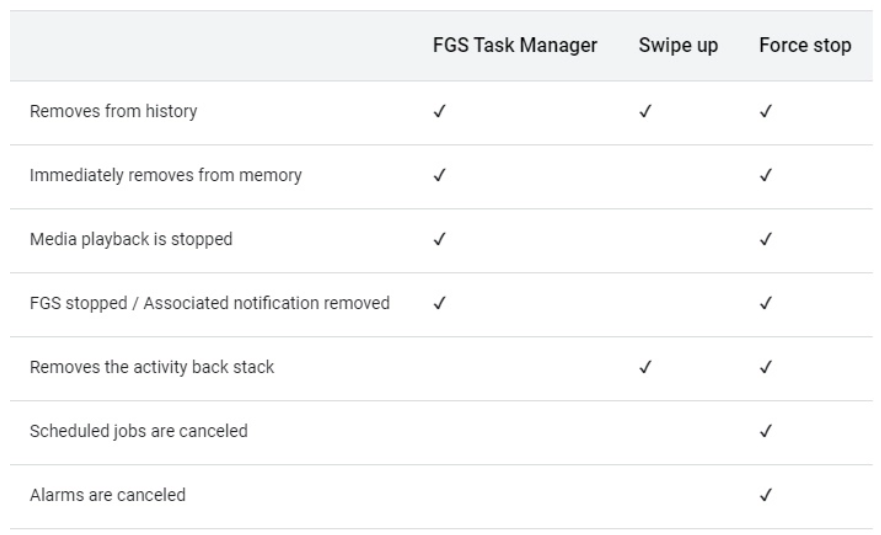Click FGS Task Manager checkmark for Immediately removes from memory
The image size is (881, 535).
coord(438,176)
